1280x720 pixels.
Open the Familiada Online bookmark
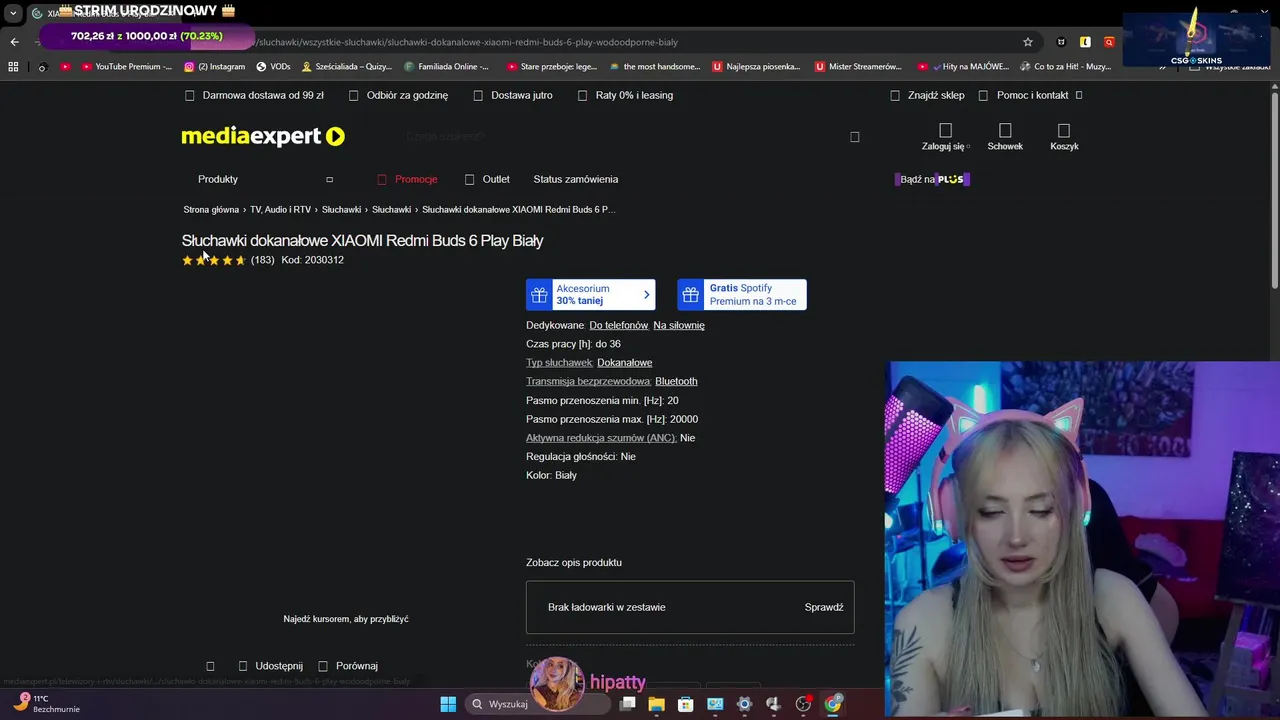click(447, 67)
